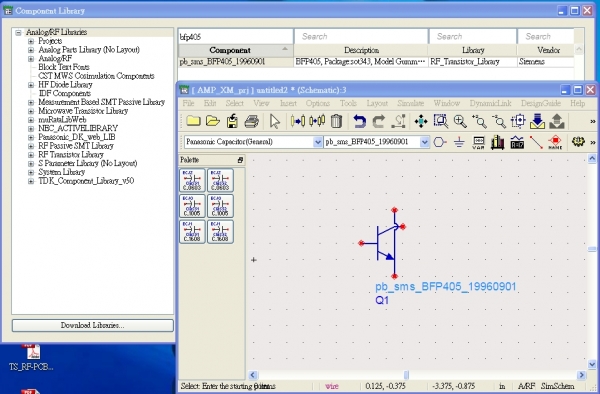Select muRataLibWeb in the library tree
The image size is (600, 394).
click(62, 120)
